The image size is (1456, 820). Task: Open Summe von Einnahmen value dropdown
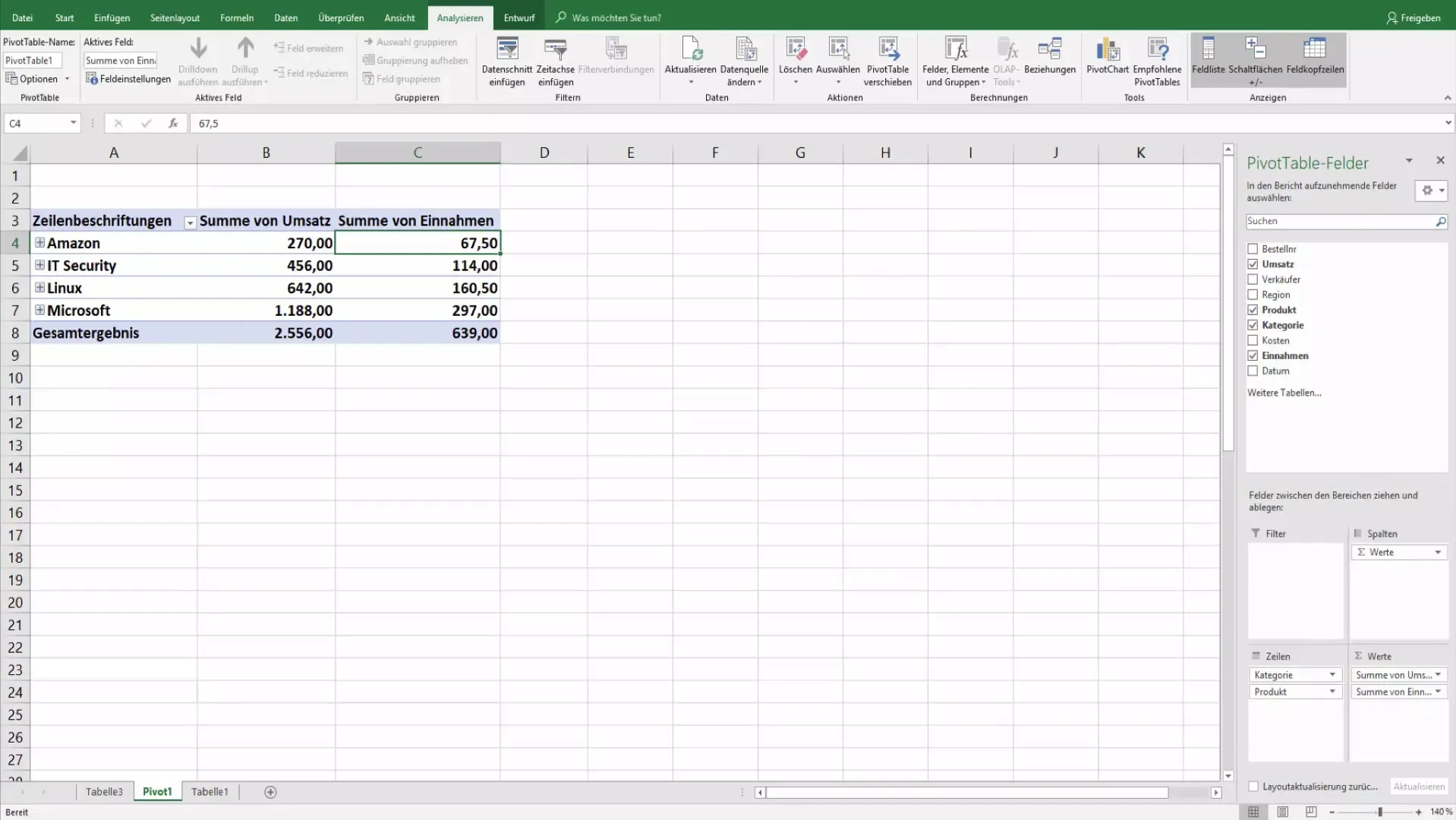(1438, 692)
